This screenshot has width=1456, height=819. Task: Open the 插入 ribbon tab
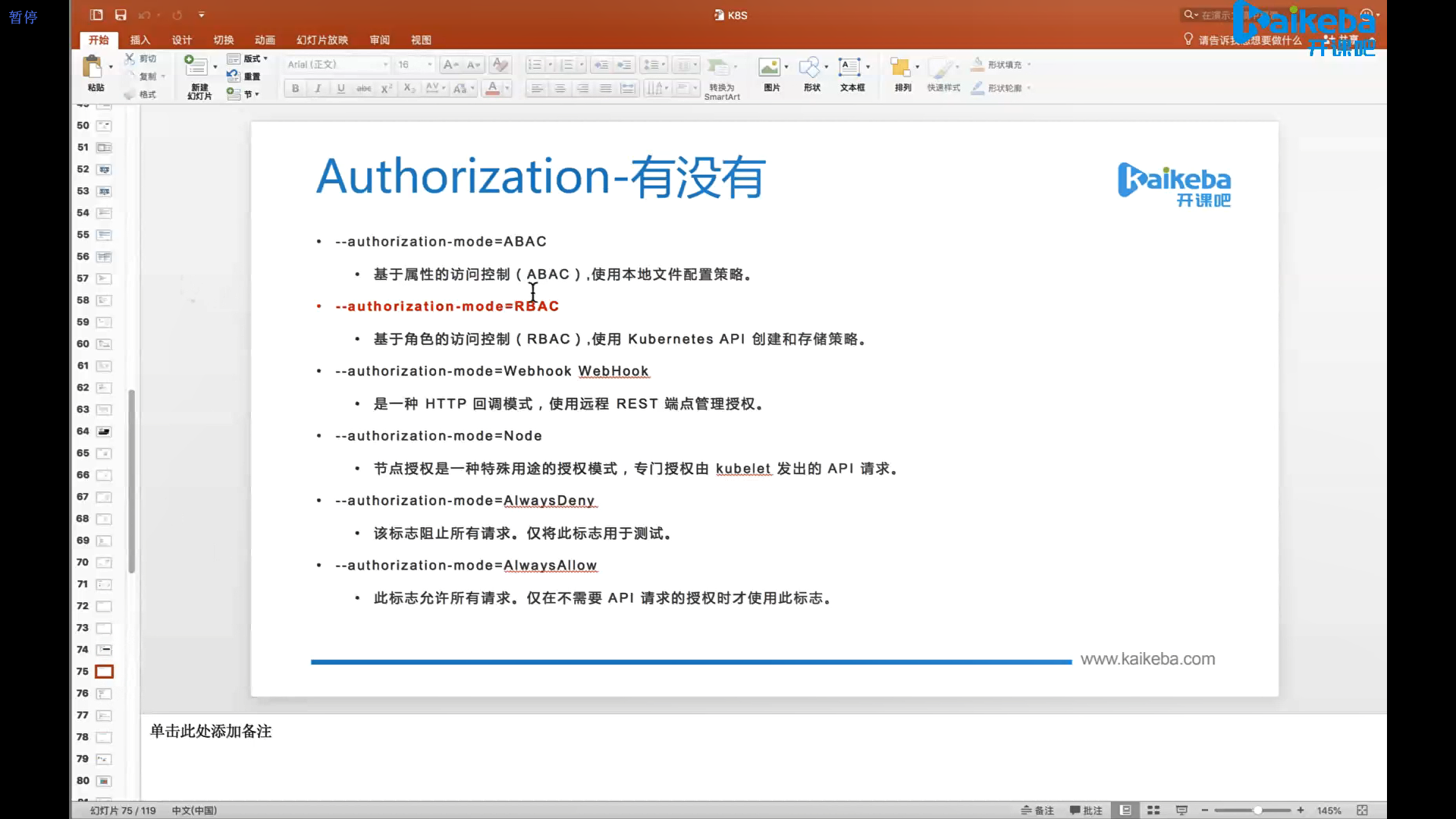[140, 39]
